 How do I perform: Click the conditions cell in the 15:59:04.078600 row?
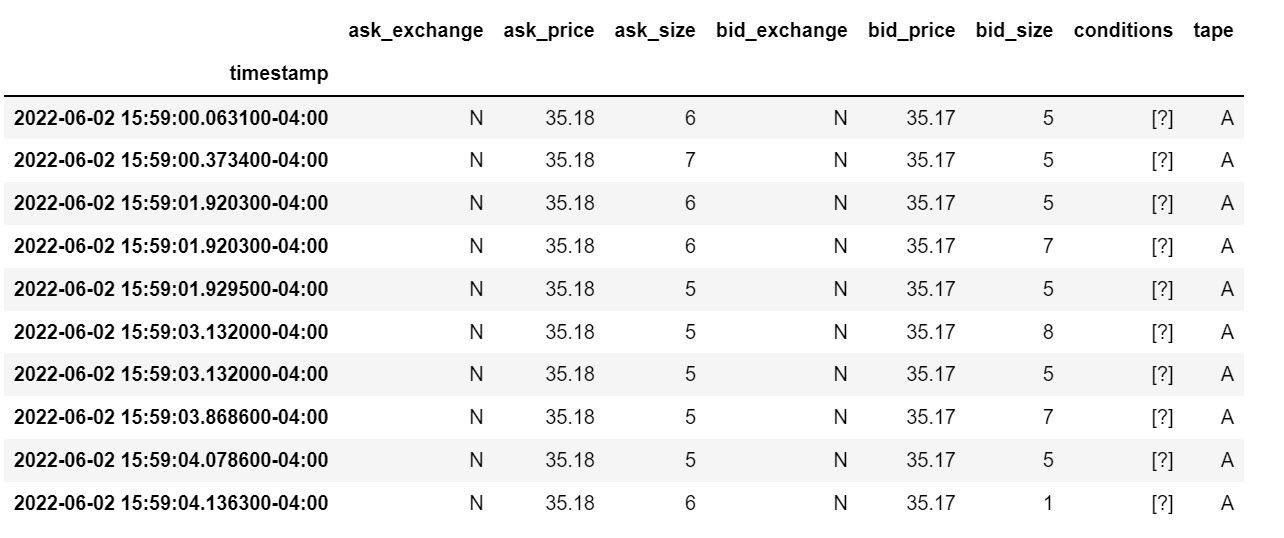tap(1161, 460)
